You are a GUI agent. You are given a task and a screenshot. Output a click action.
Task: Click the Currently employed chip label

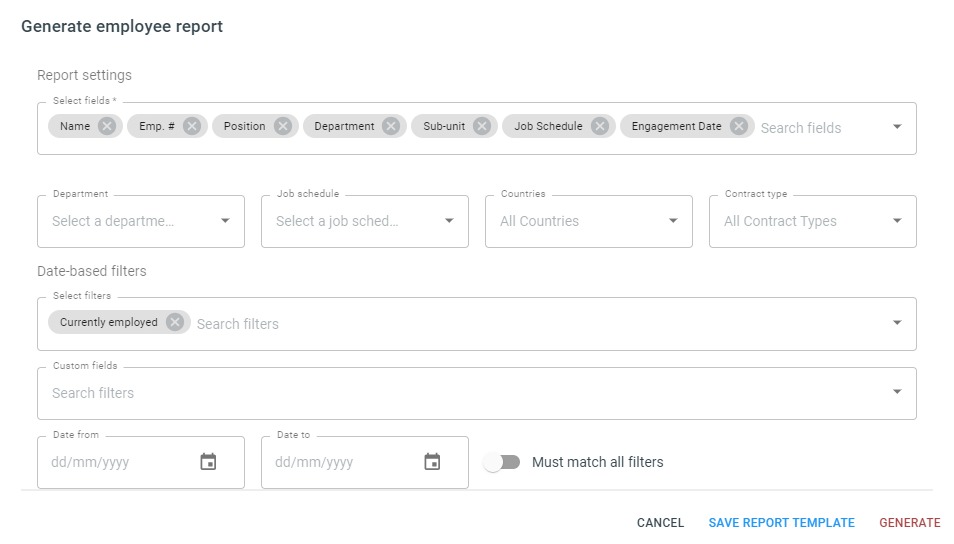coord(108,322)
